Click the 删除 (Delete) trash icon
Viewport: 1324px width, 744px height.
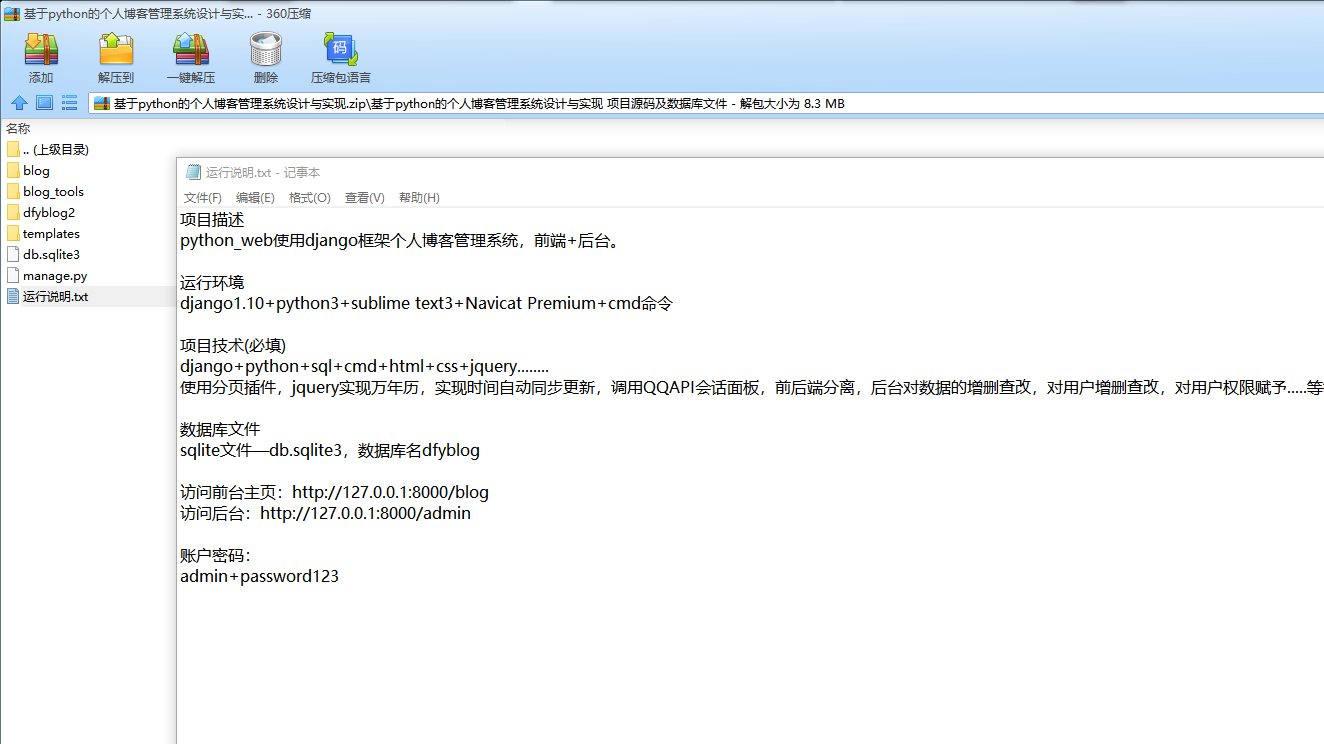click(266, 49)
